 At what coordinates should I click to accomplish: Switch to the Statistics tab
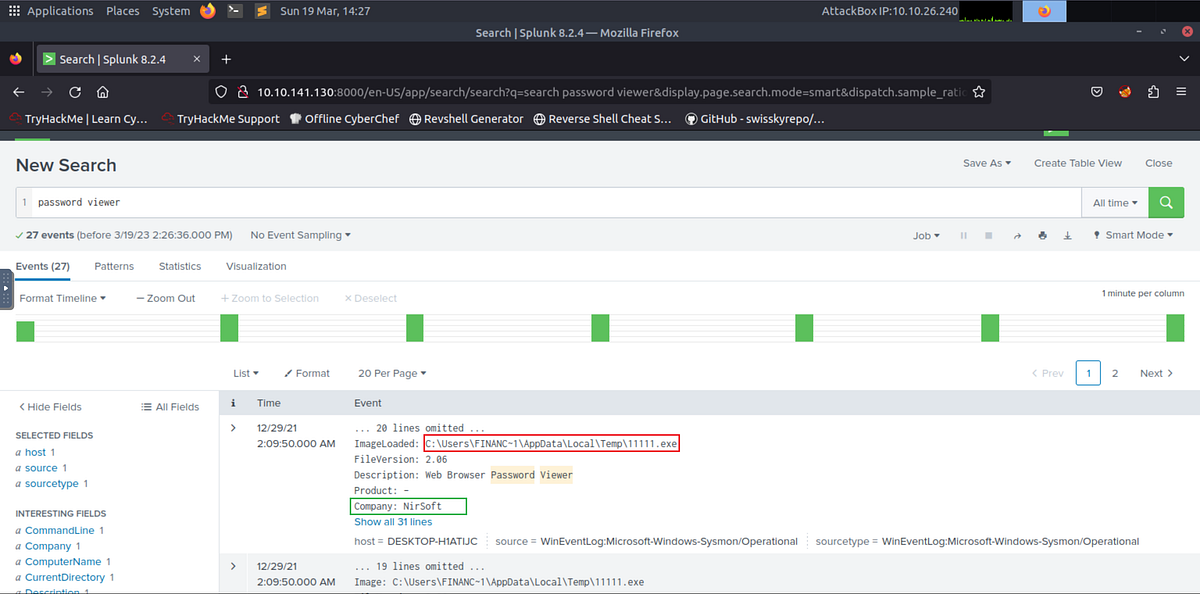pyautogui.click(x=179, y=266)
